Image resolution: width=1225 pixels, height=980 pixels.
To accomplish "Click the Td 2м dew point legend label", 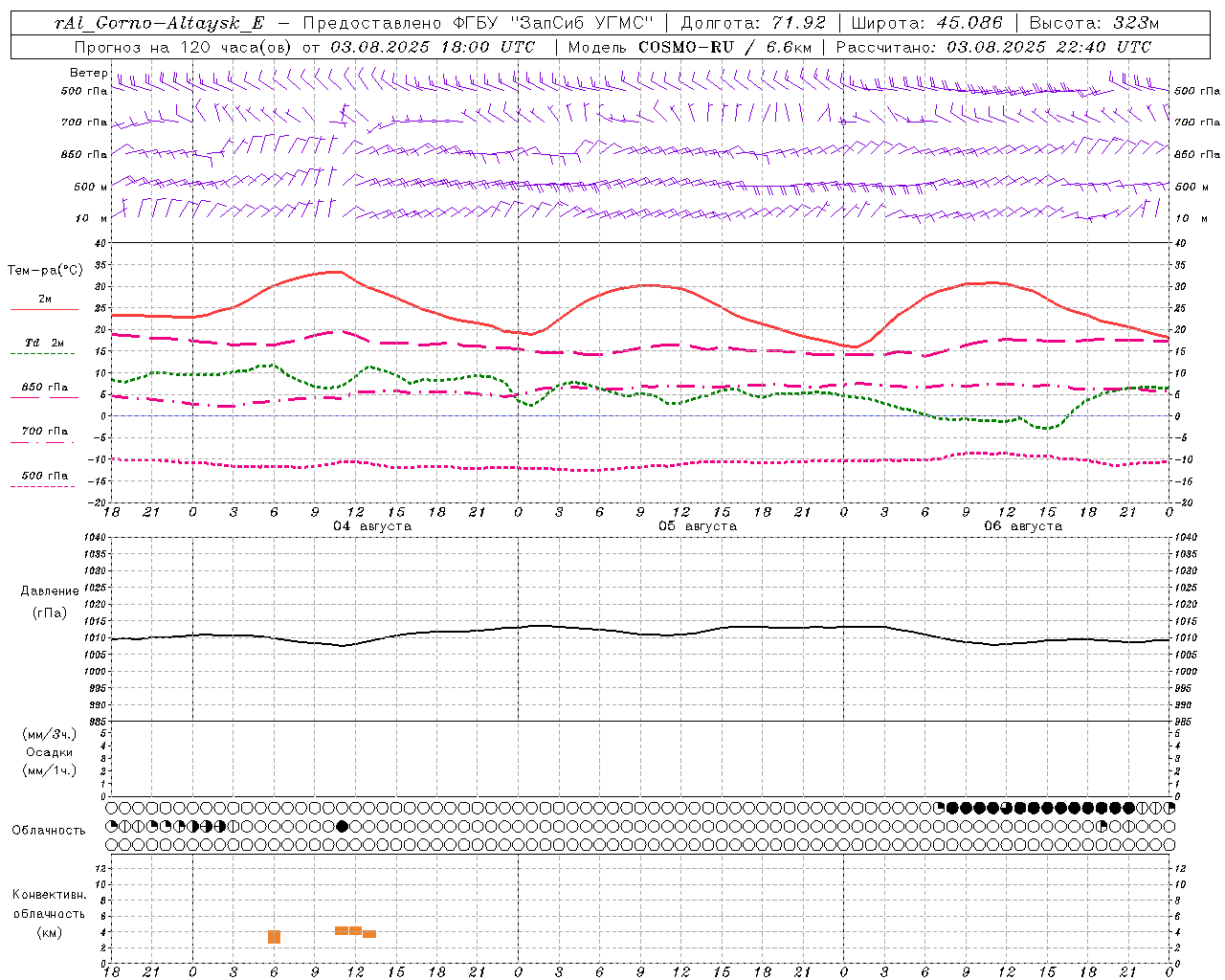I will (x=45, y=343).
